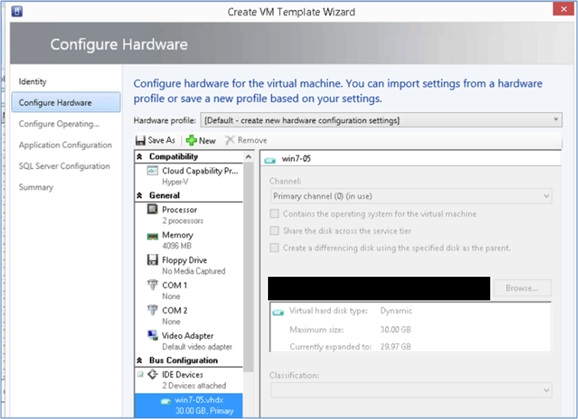The image size is (578, 419).
Task: Click the Save As floppy disk icon
Action: pos(140,140)
